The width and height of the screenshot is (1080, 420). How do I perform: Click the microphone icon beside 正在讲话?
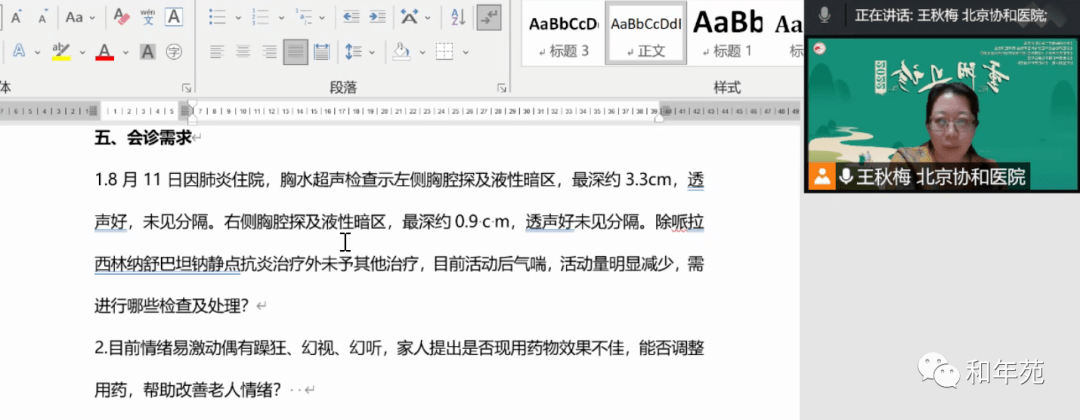(824, 15)
